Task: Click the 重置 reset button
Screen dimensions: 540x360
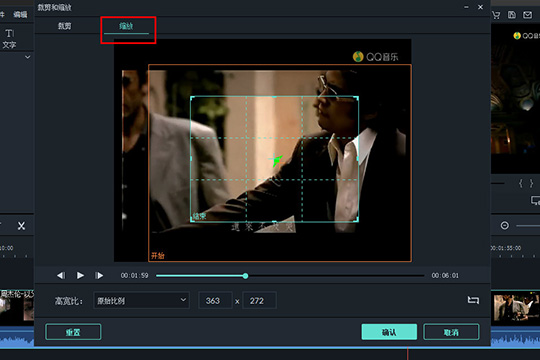Action: coord(73,332)
